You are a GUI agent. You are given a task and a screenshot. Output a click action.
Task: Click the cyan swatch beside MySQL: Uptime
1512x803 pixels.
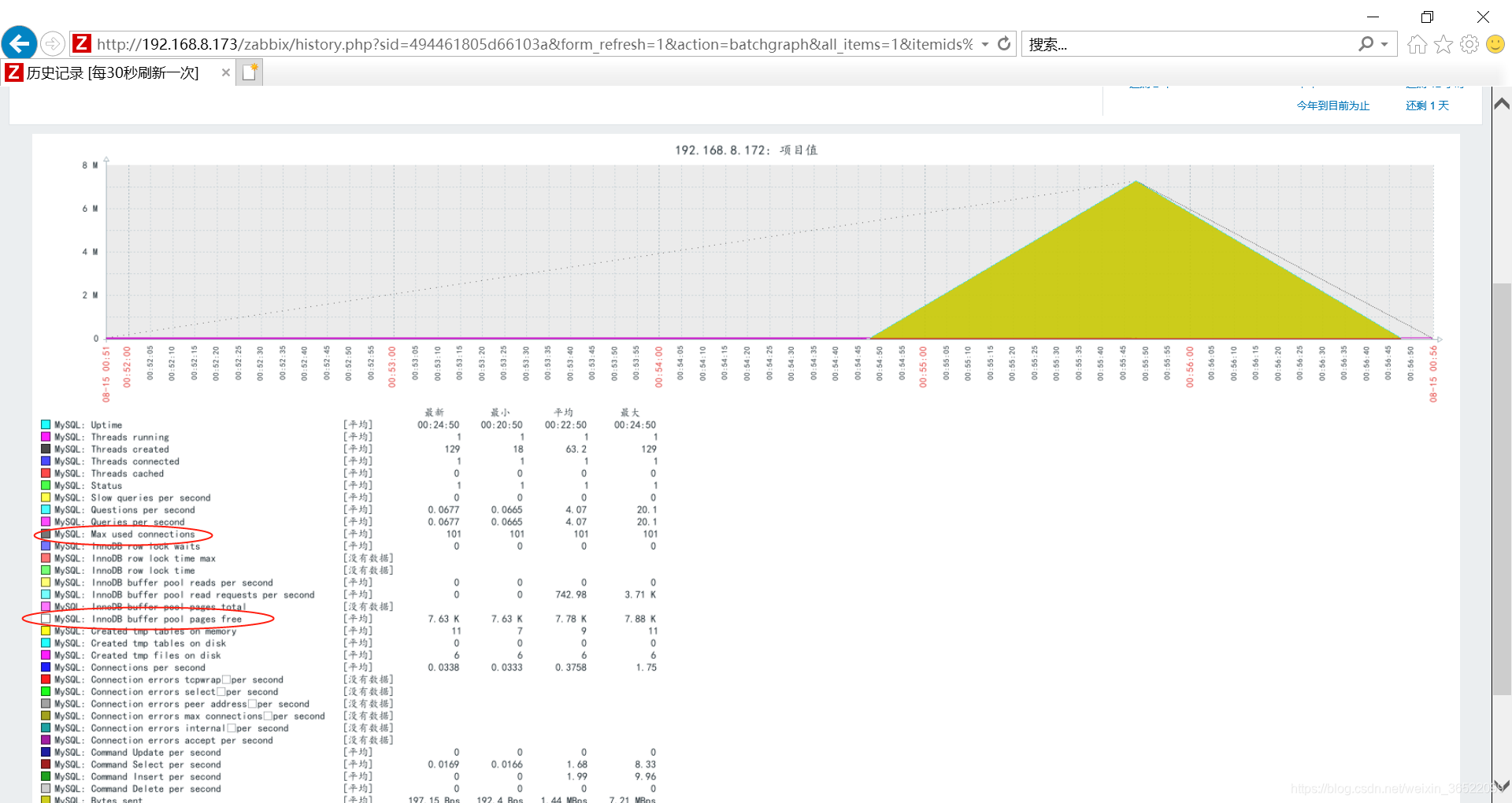(46, 424)
